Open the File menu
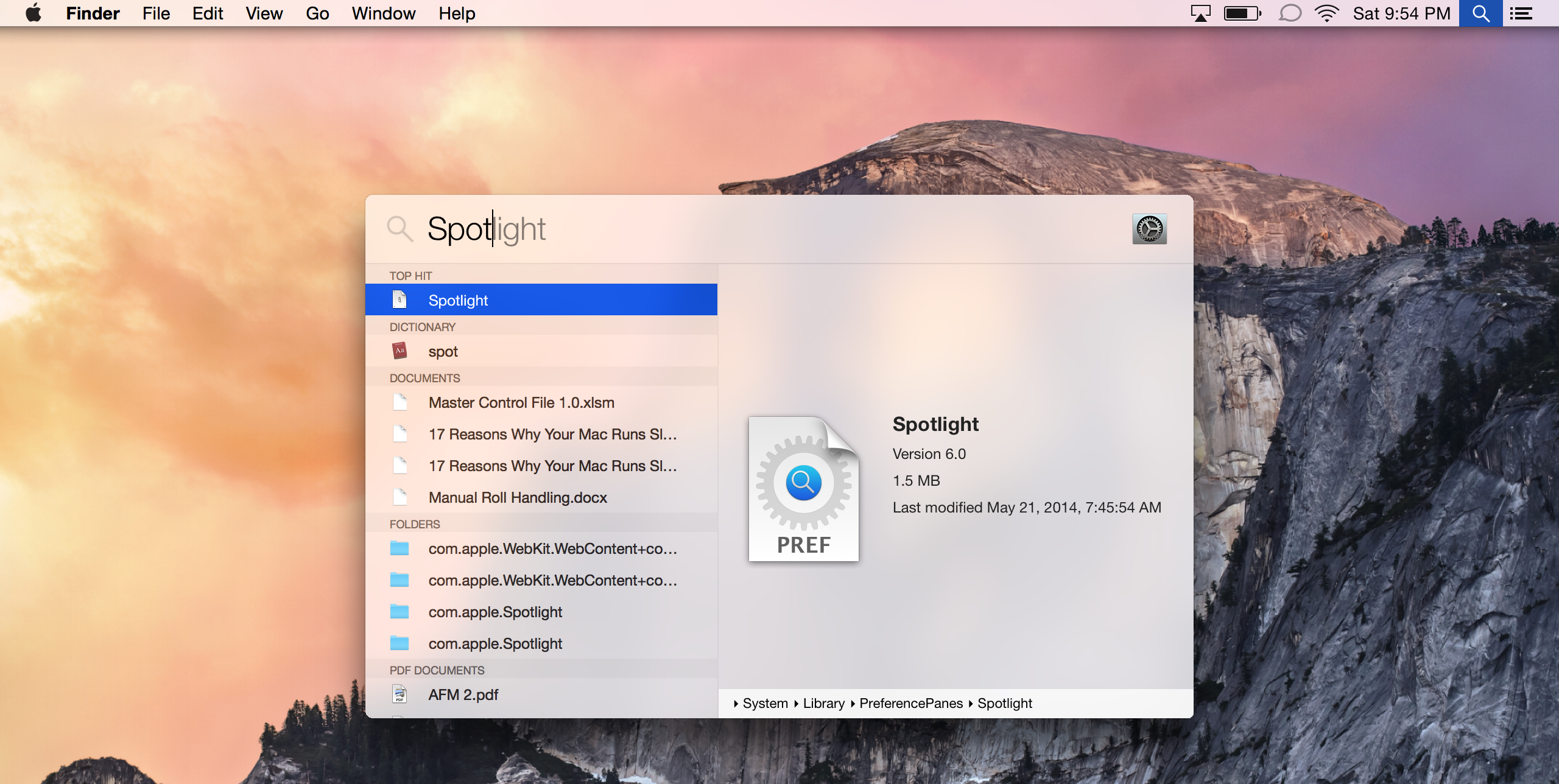1559x784 pixels. pyautogui.click(x=156, y=13)
